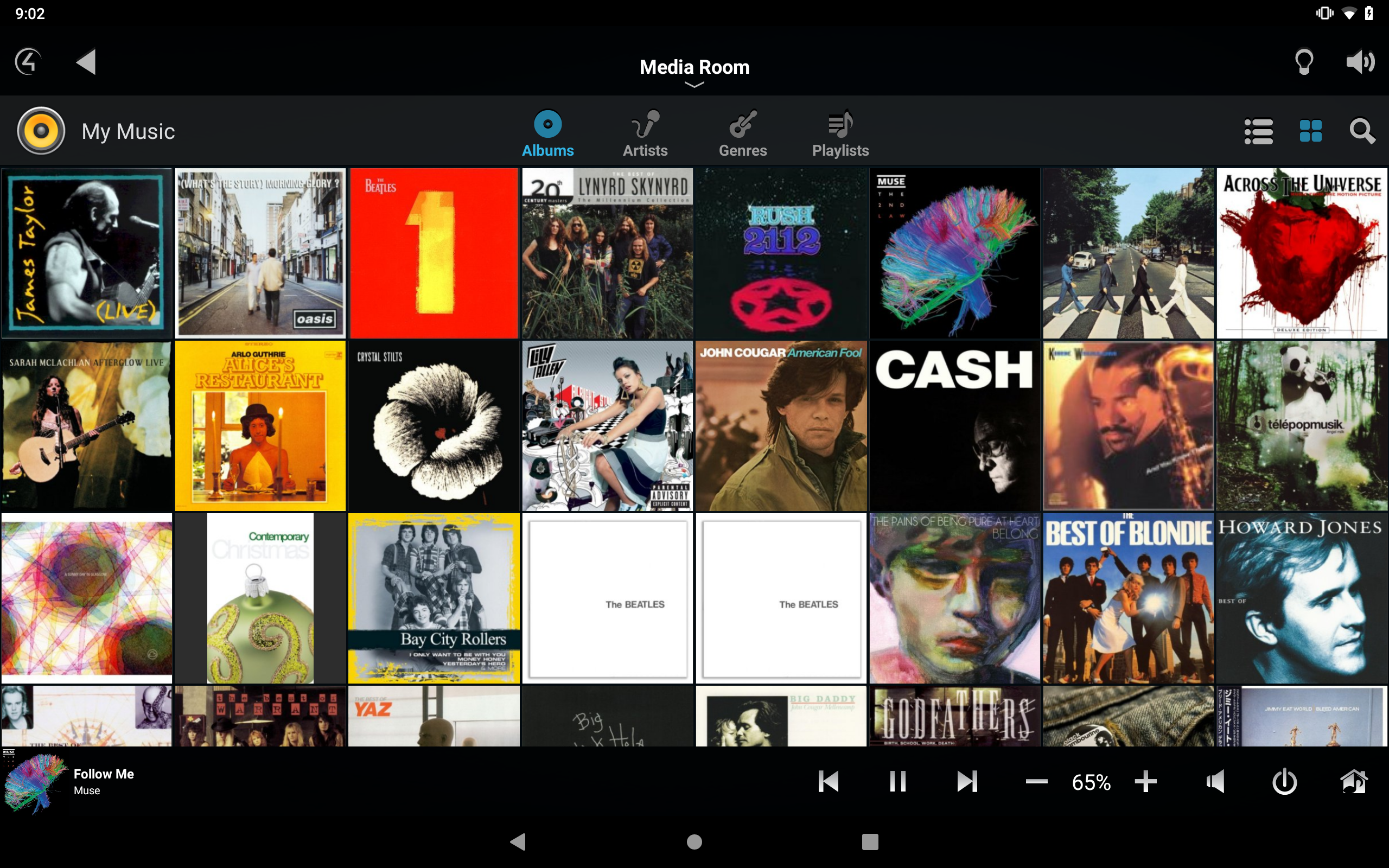
Task: Pause the playing song
Action: click(897, 781)
